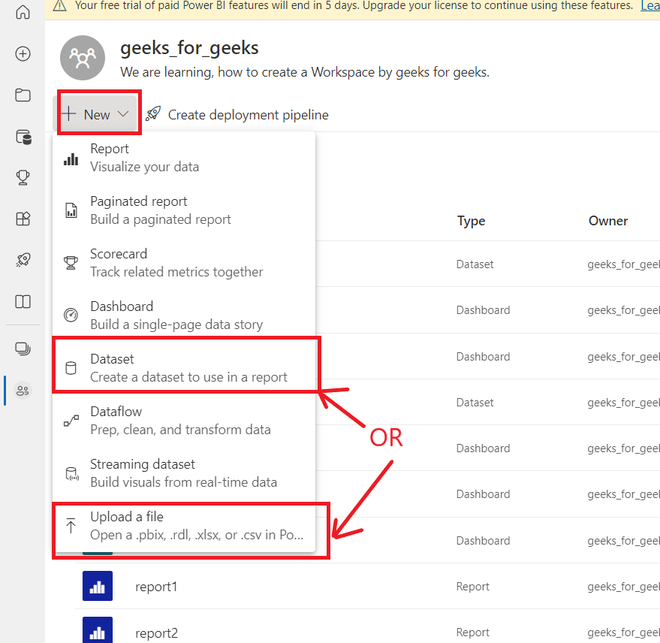Click Report type cell in report2 row
660x643 pixels.
(x=472, y=632)
